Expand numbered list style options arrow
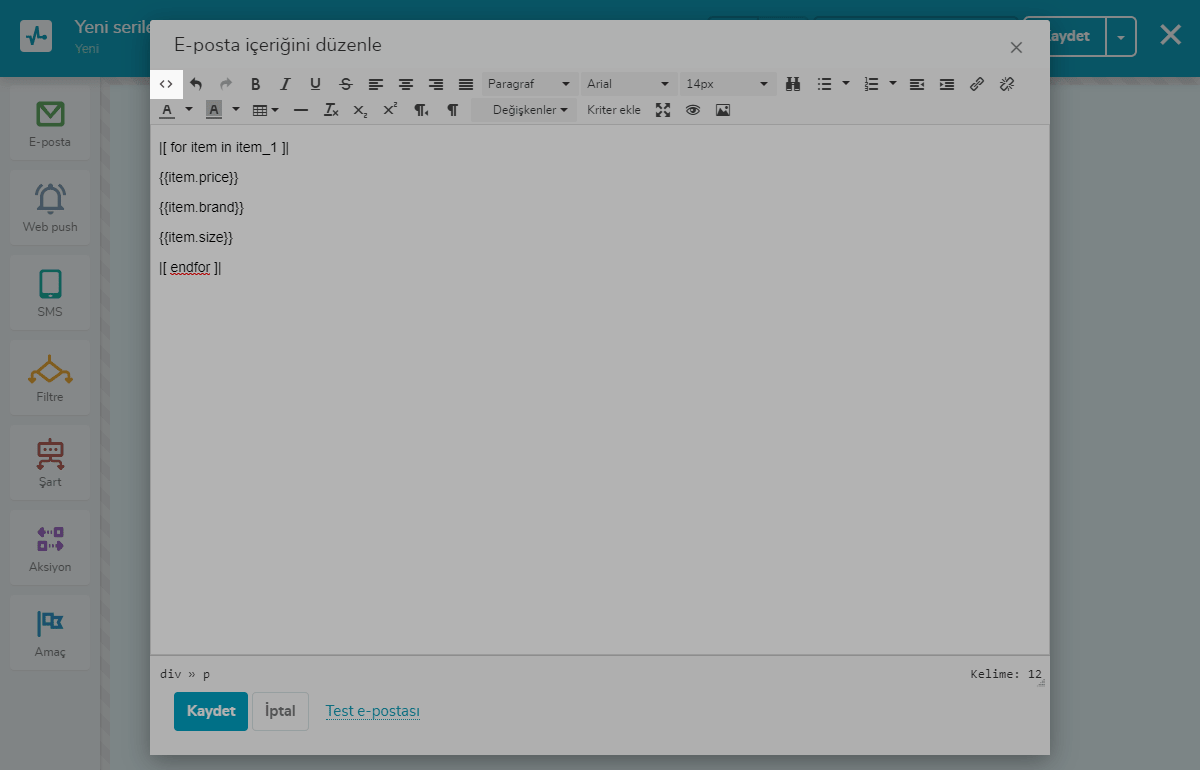The height and width of the screenshot is (770, 1200). click(x=893, y=84)
